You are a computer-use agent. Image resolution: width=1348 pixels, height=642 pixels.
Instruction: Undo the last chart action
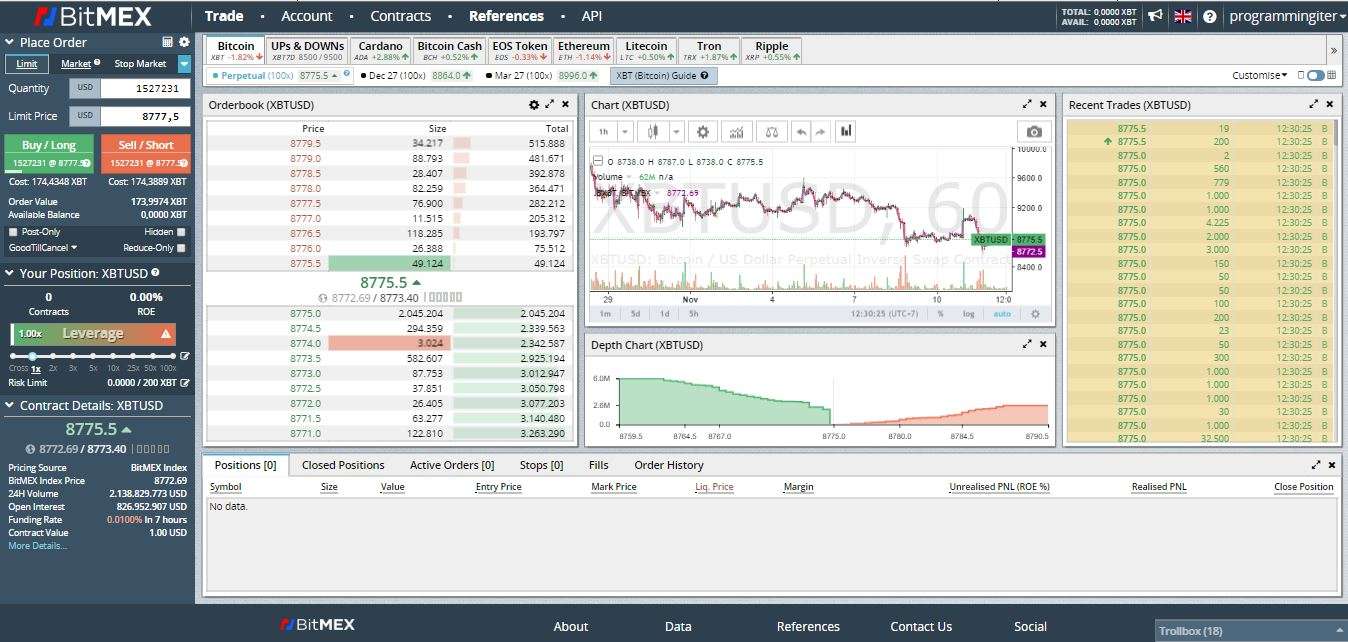pyautogui.click(x=800, y=132)
